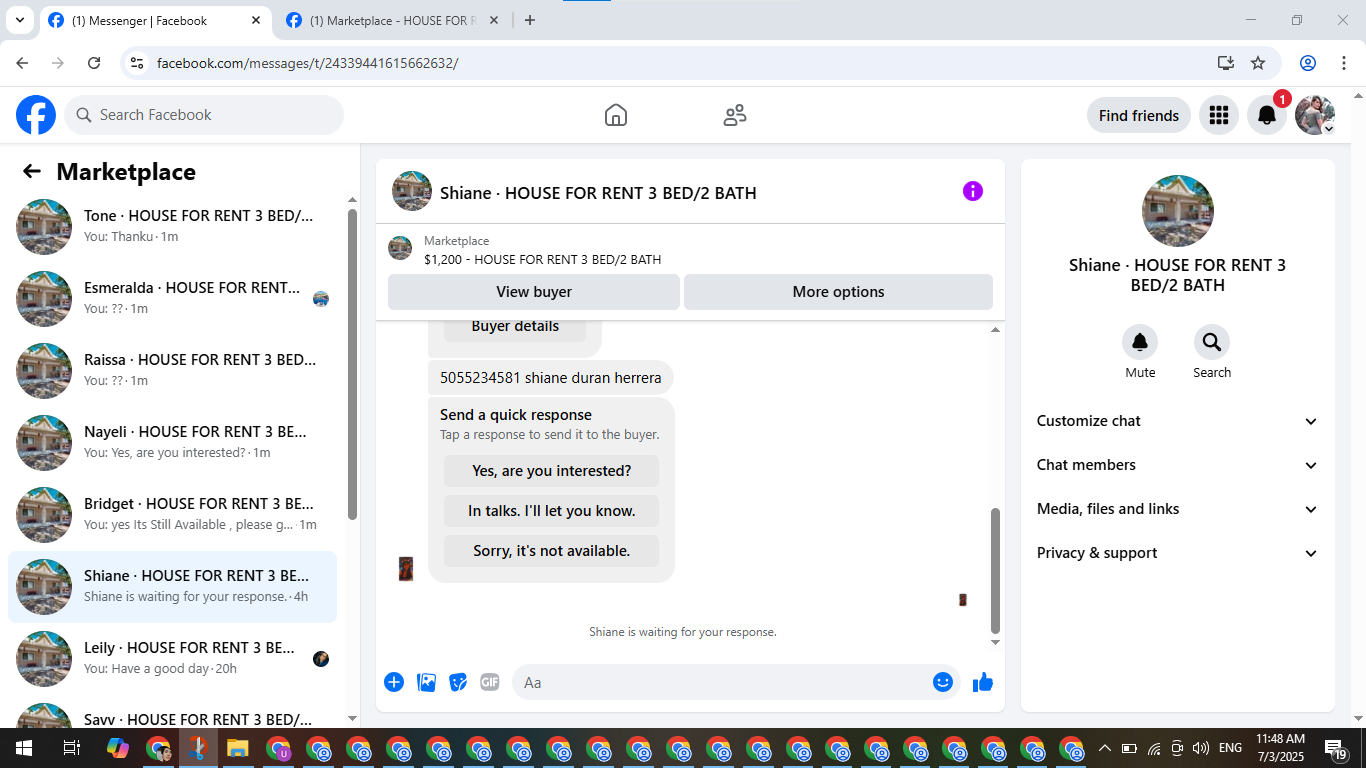Screen dimensions: 1366x768
Task: Open Chrome's three-dot menu
Action: point(1342,63)
